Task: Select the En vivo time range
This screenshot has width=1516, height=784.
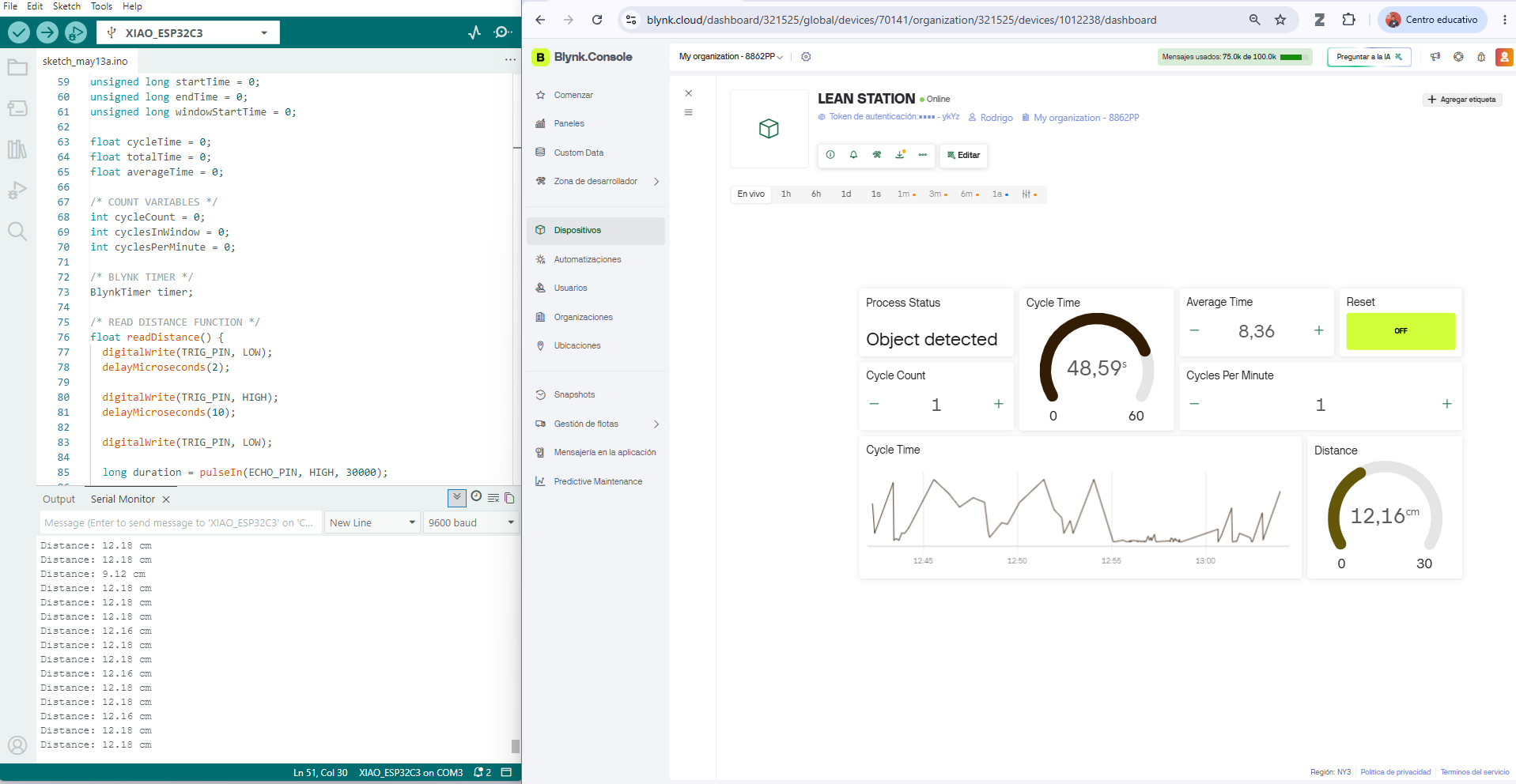Action: [x=750, y=194]
